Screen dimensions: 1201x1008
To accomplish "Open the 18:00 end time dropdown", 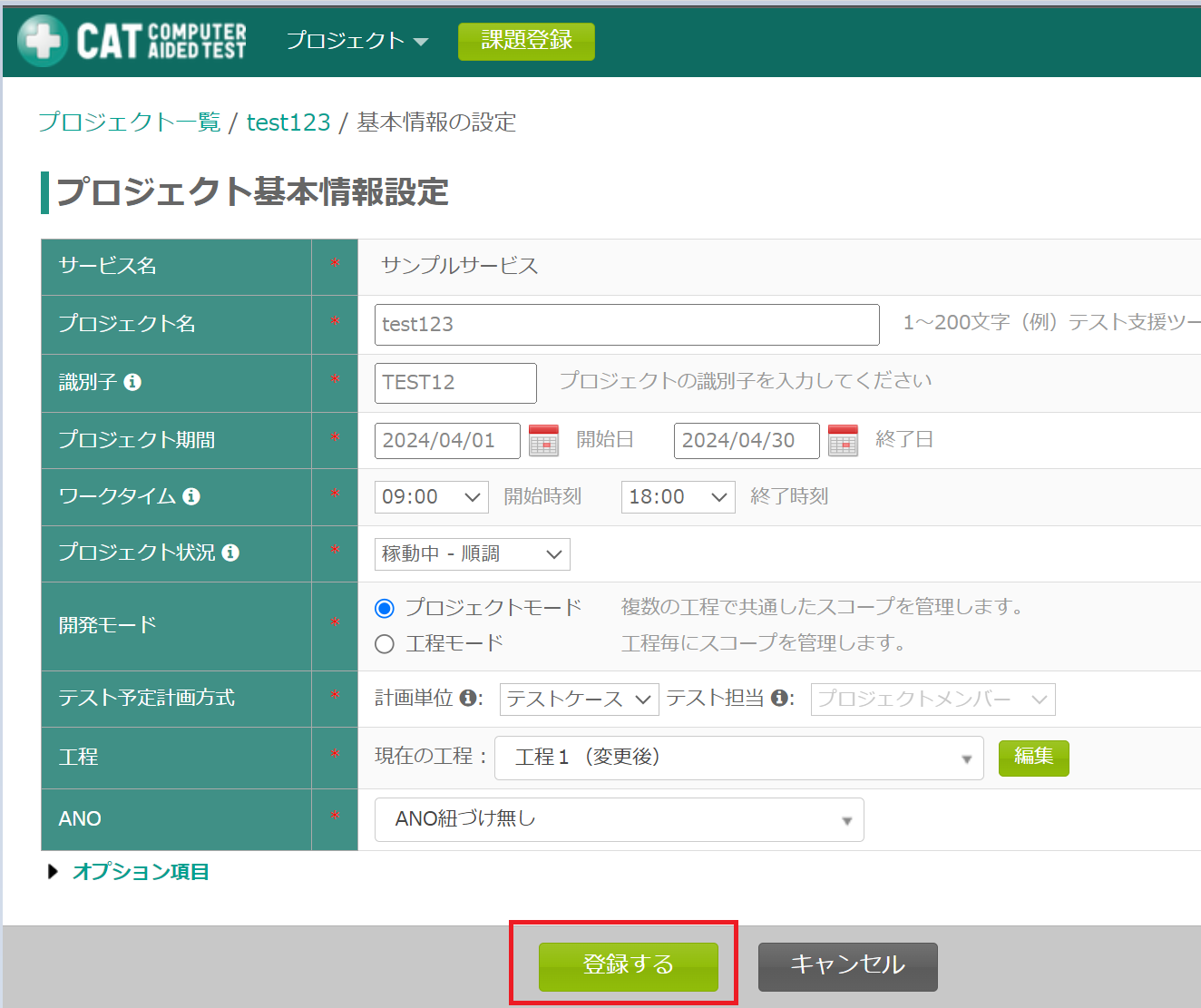I will pos(678,497).
